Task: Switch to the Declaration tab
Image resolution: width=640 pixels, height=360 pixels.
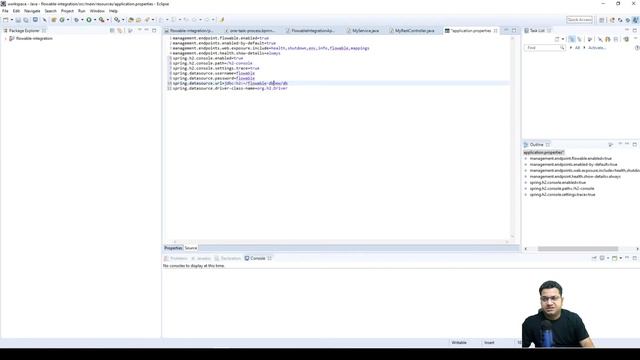Action: point(228,258)
